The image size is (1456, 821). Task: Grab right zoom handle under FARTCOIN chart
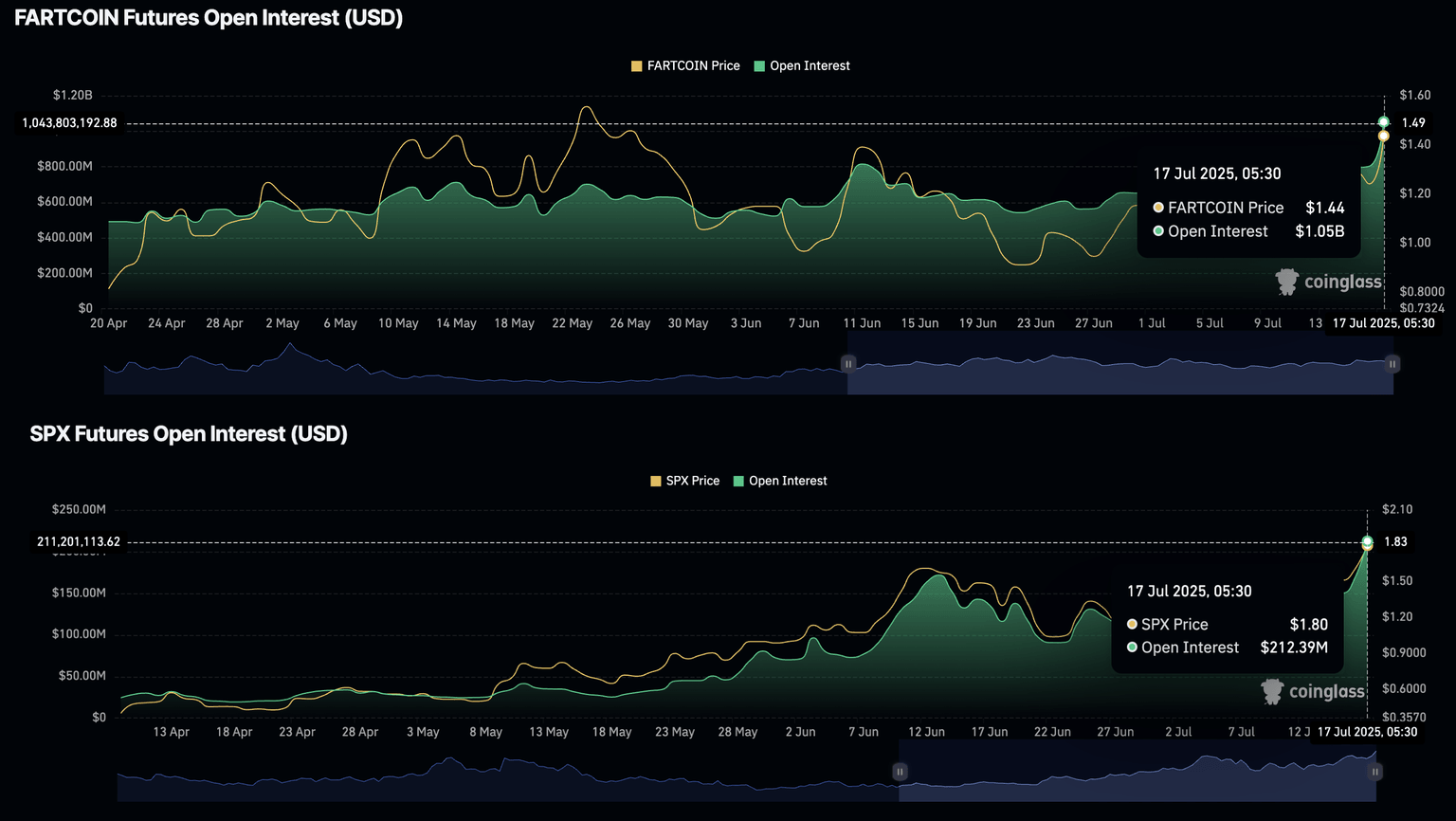(1392, 364)
